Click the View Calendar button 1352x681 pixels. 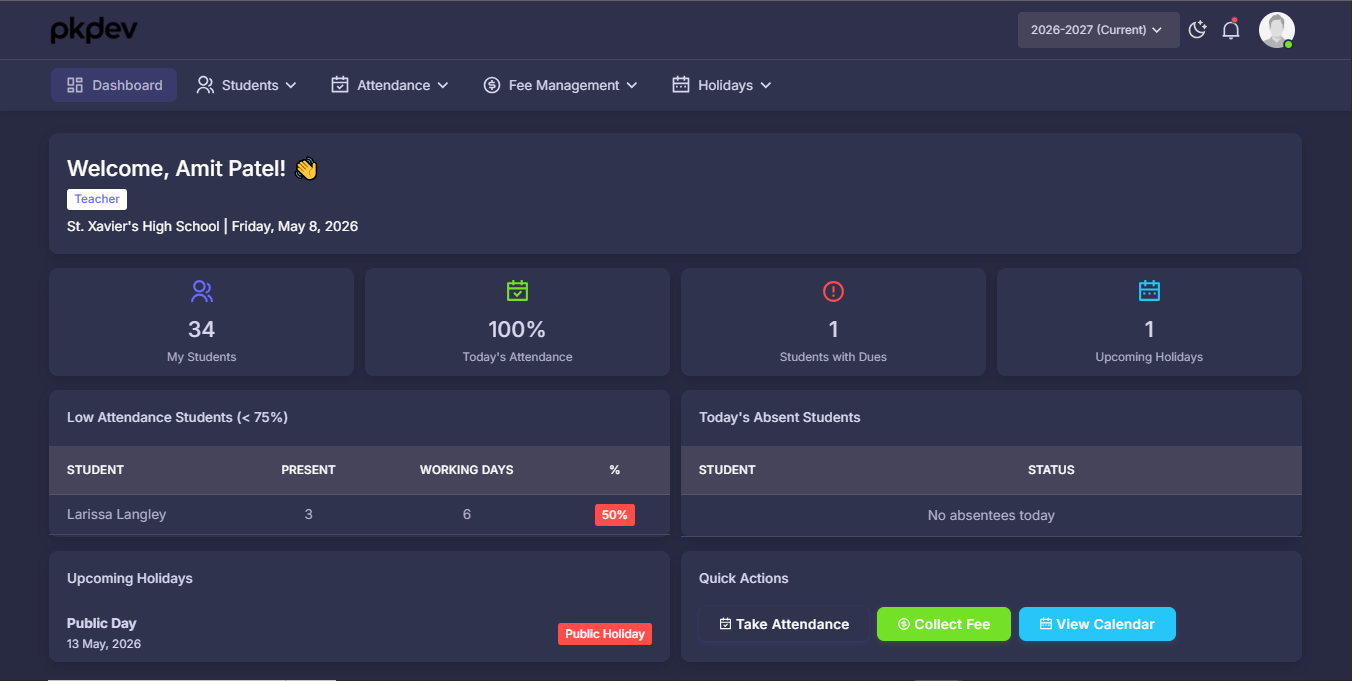pos(1097,624)
